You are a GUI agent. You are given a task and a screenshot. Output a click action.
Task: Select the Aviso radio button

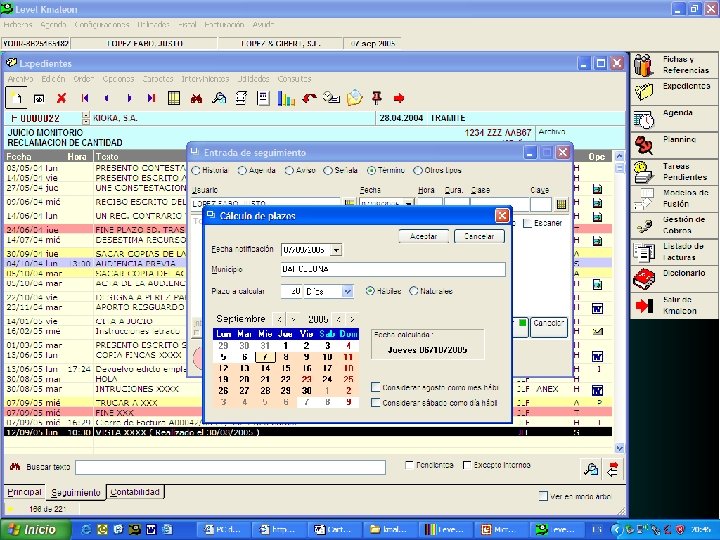point(289,170)
